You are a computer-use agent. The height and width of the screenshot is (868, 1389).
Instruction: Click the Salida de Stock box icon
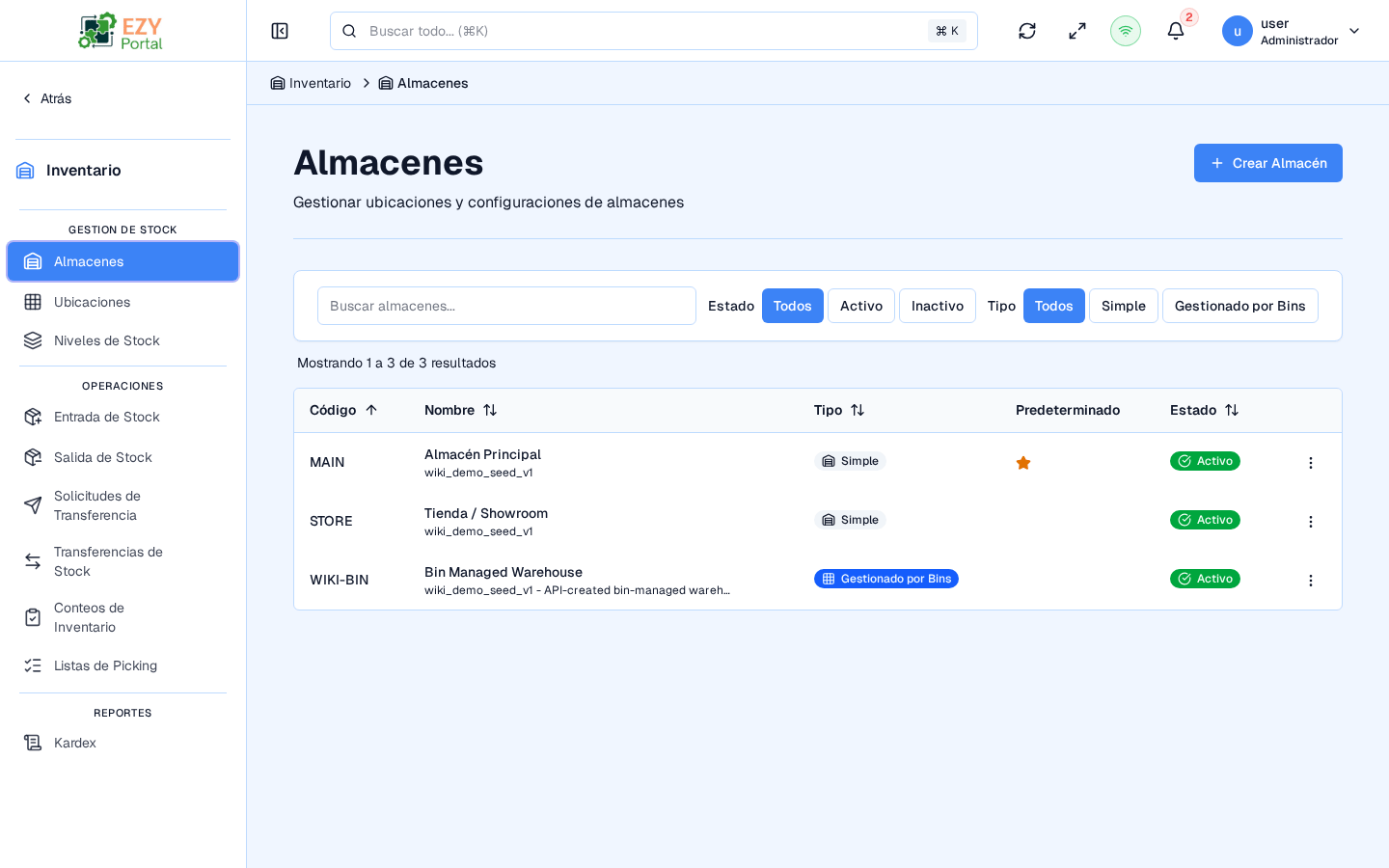click(33, 457)
